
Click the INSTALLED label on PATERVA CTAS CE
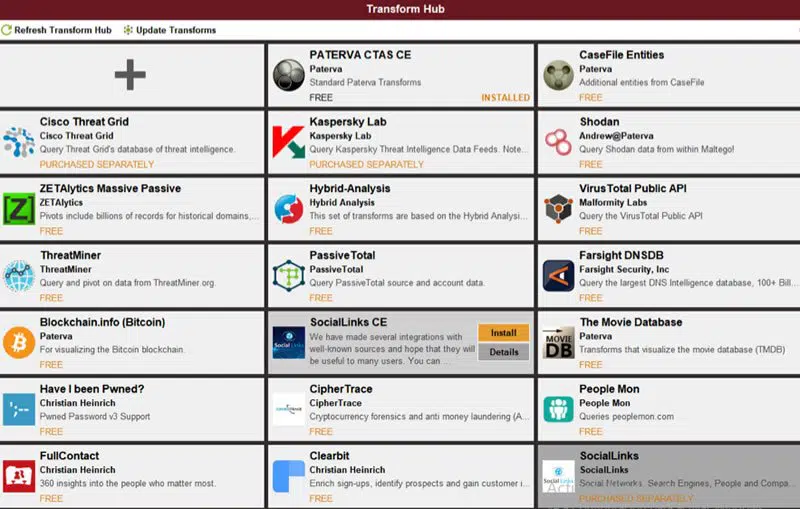505,97
